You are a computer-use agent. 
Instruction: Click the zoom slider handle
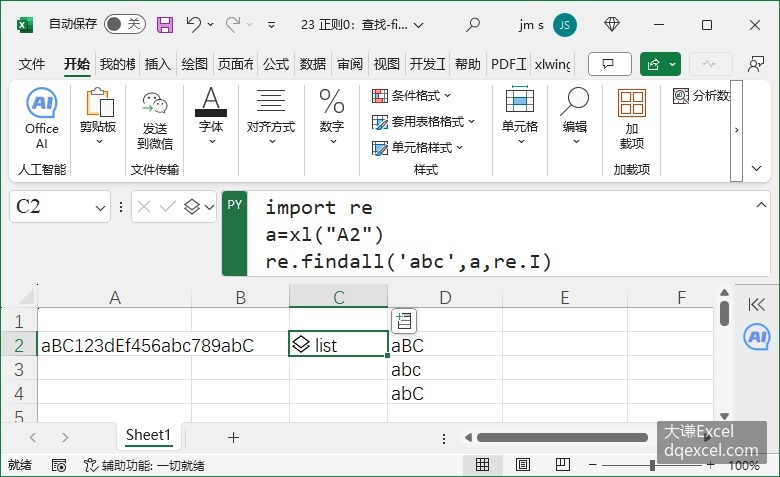pos(652,466)
